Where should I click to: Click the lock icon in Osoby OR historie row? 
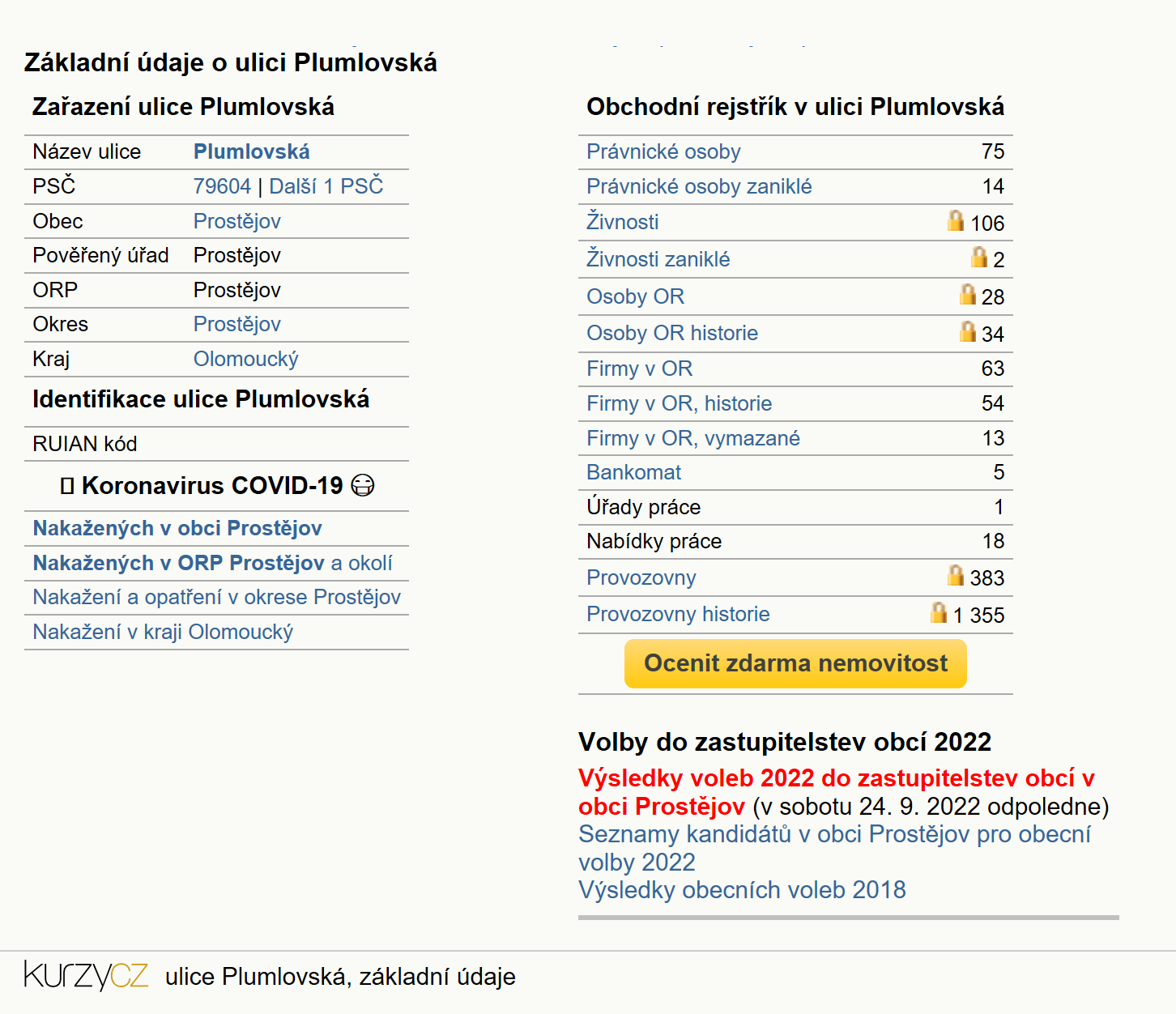[967, 331]
